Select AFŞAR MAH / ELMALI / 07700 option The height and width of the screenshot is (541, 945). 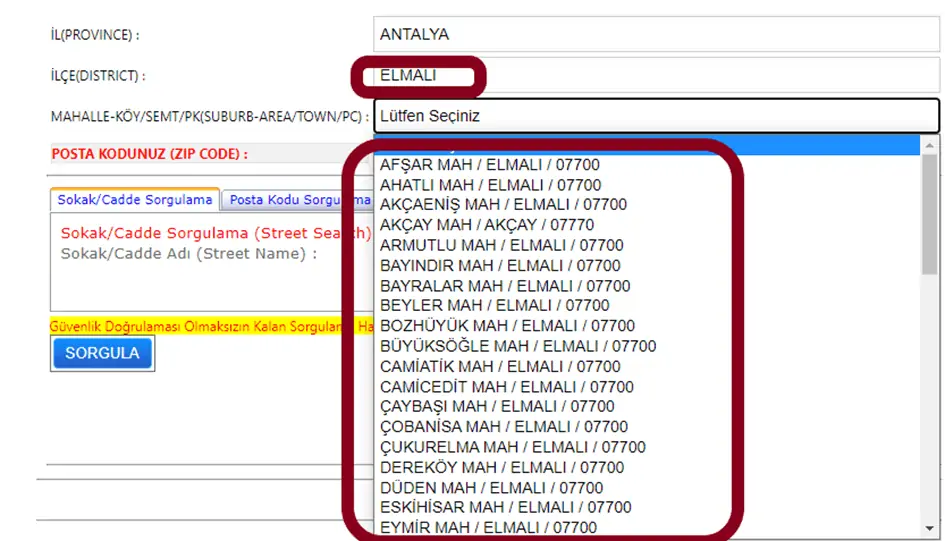[x=490, y=164]
